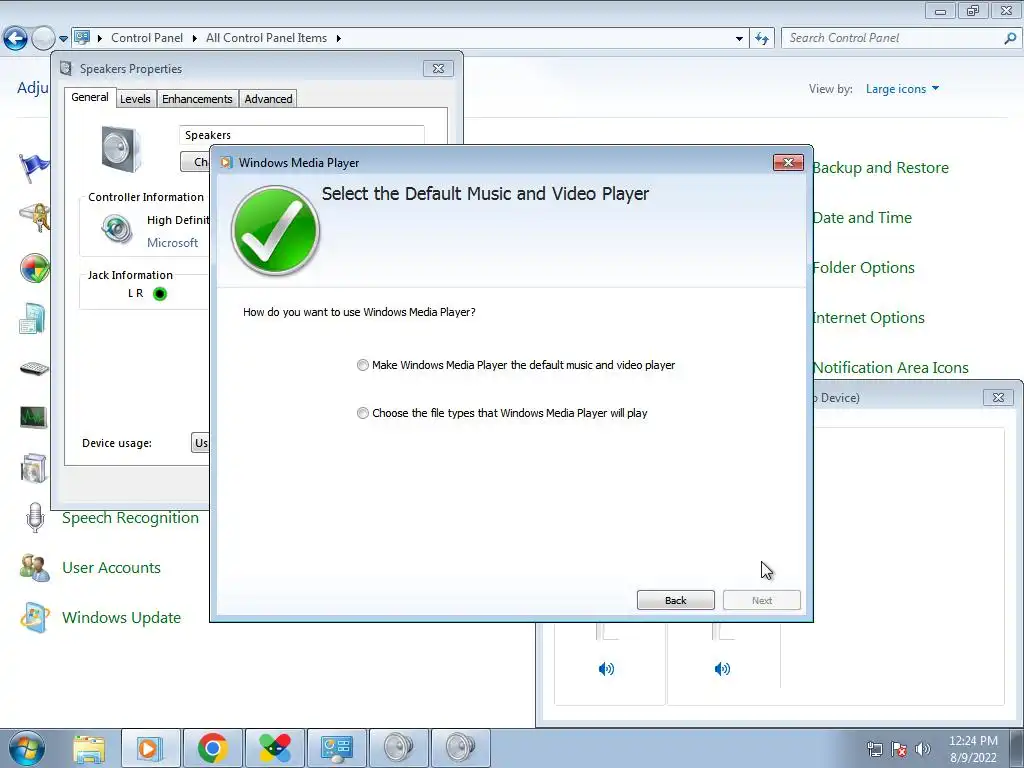Expand arrow after All Control Panel Items
Viewport: 1024px width, 768px height.
pos(339,39)
